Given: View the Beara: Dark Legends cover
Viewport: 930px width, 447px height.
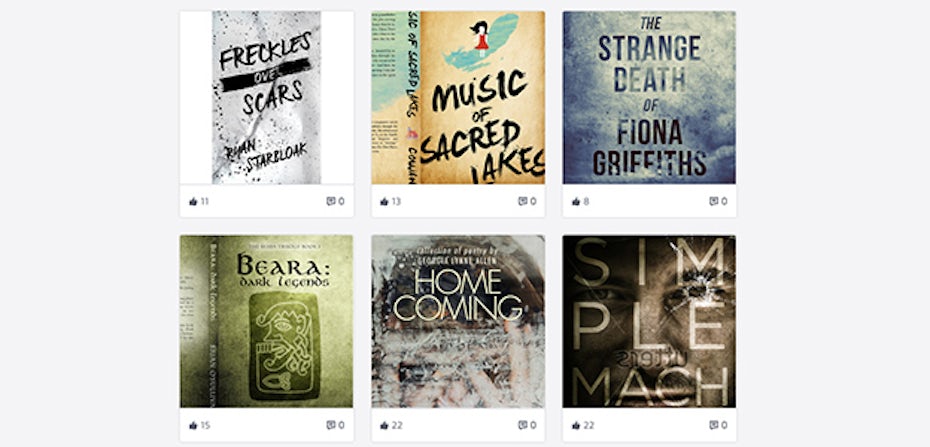Looking at the screenshot, I should (266, 321).
